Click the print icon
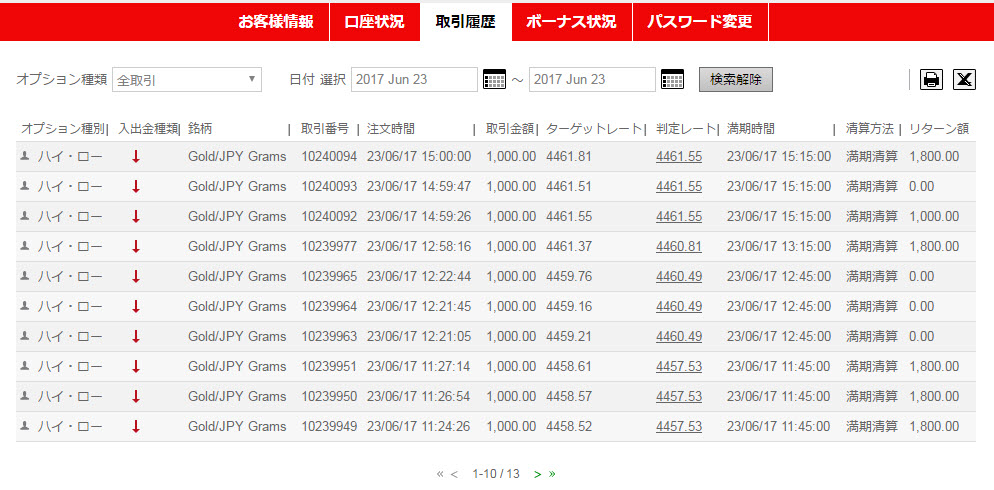Image resolution: width=994 pixels, height=490 pixels. (931, 80)
